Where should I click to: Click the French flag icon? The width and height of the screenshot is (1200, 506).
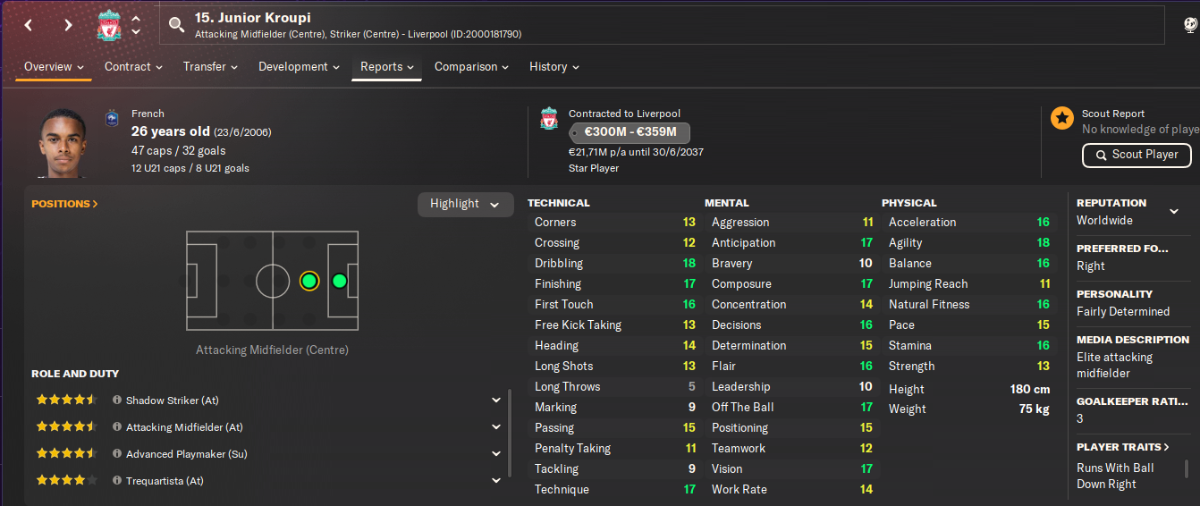click(x=110, y=119)
